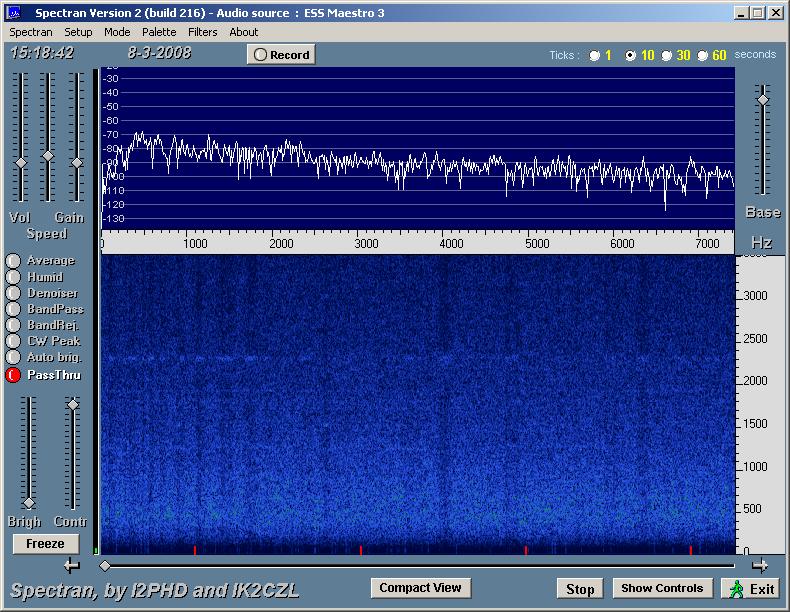The width and height of the screenshot is (790, 612).
Task: Enable the CW Peak option
Action: [x=13, y=341]
